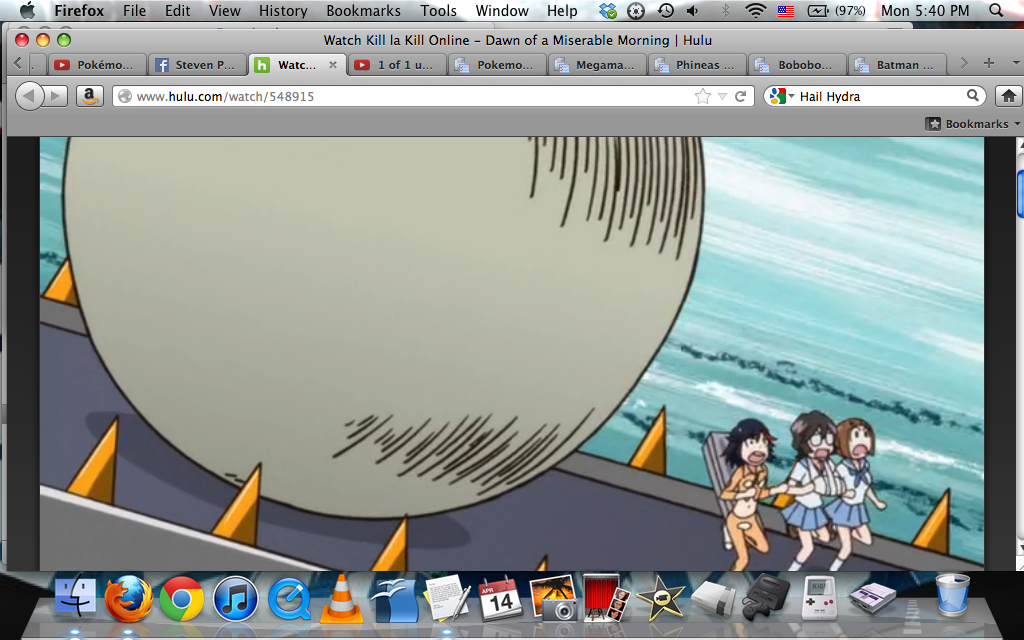Close the Hulu Watc... tab
This screenshot has height=640, width=1024.
click(332, 65)
